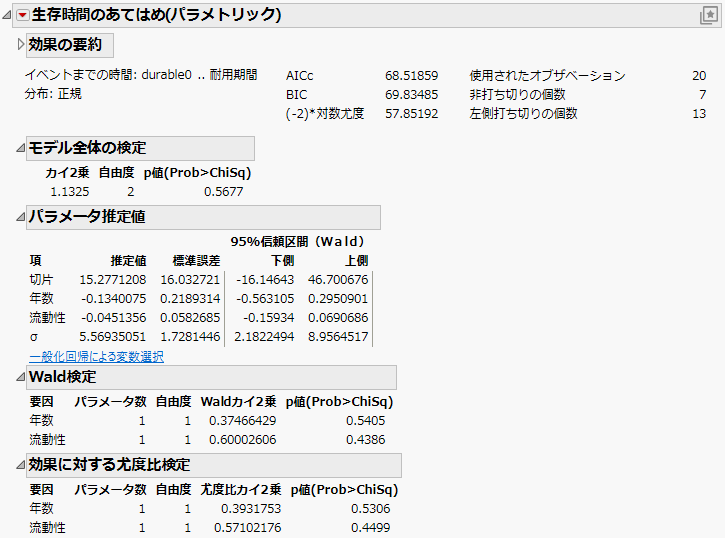Screen dimensions: 725x538
Task: Select the likelihood ratio p-value 0.4499
Action: 370,527
